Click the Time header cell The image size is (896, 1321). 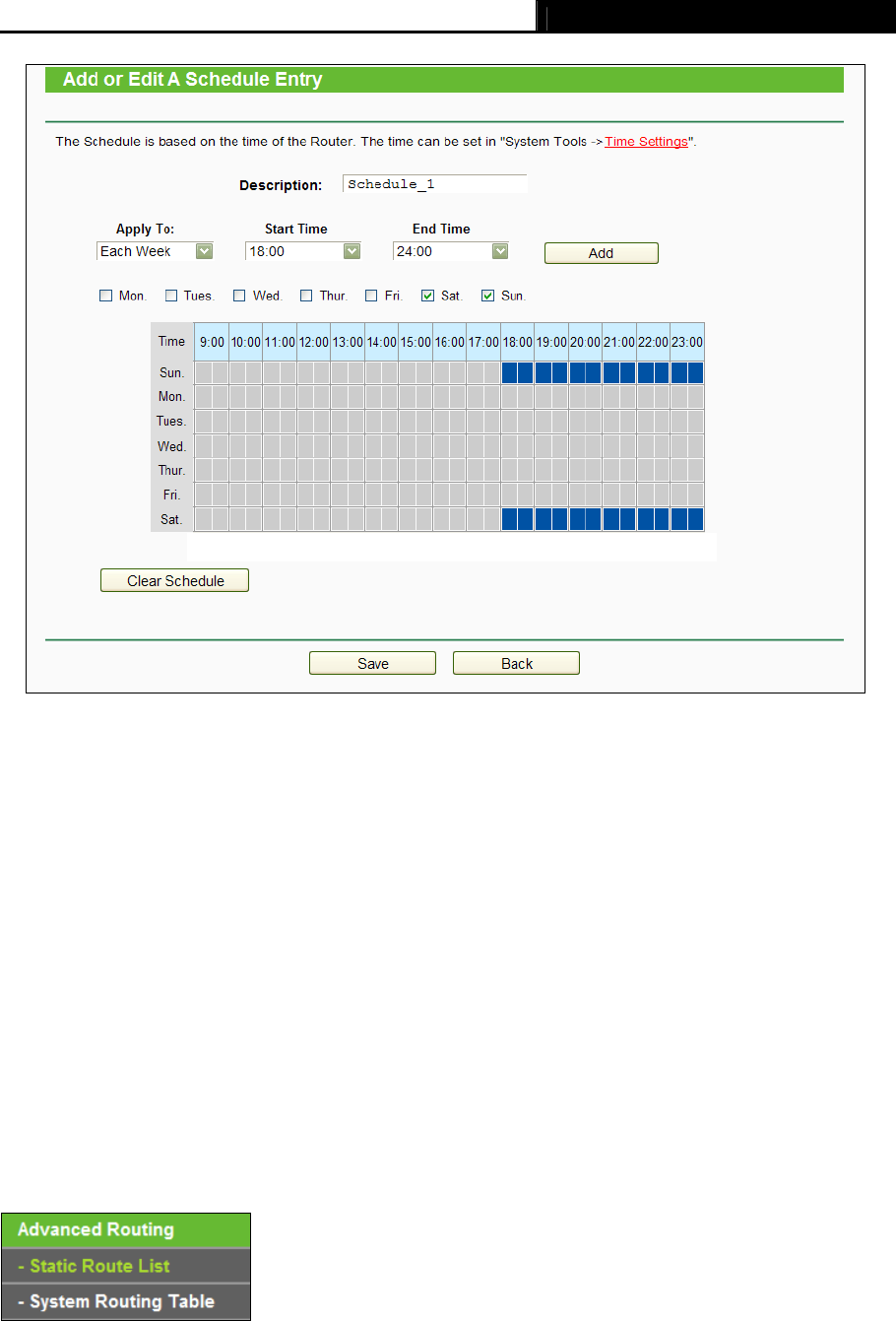(172, 342)
